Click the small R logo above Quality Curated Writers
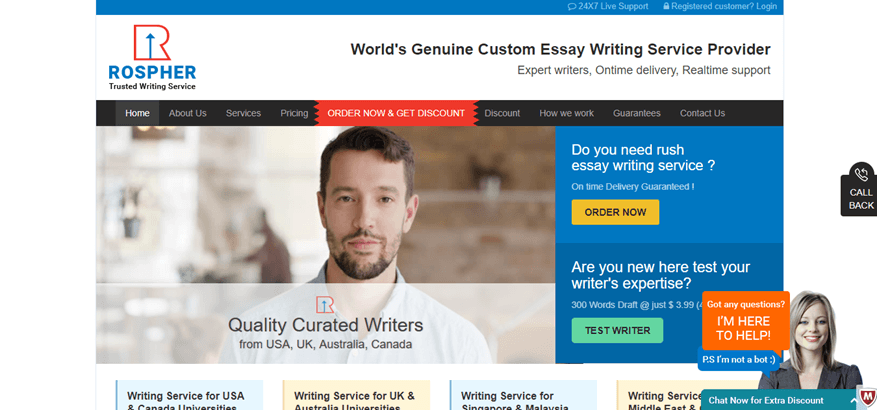877x410 pixels. [x=325, y=305]
